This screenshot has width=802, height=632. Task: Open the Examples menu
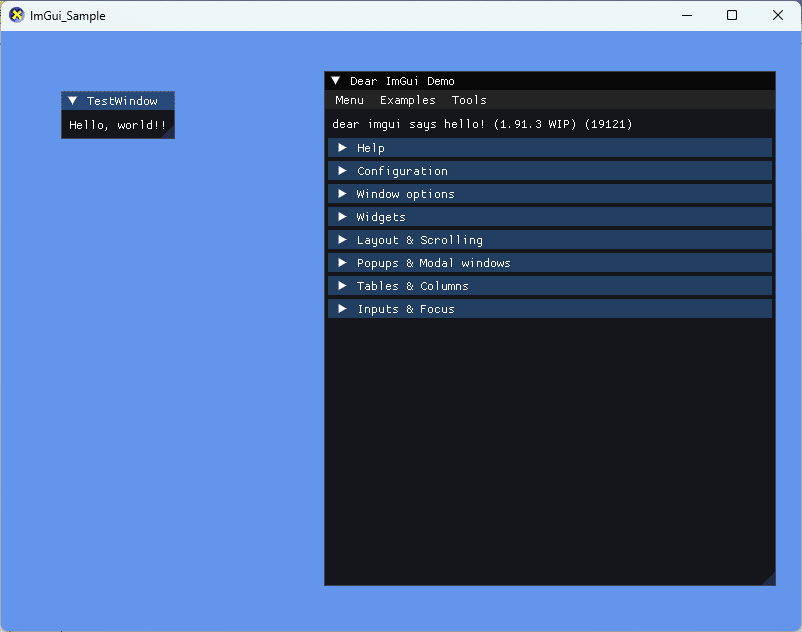tap(406, 100)
